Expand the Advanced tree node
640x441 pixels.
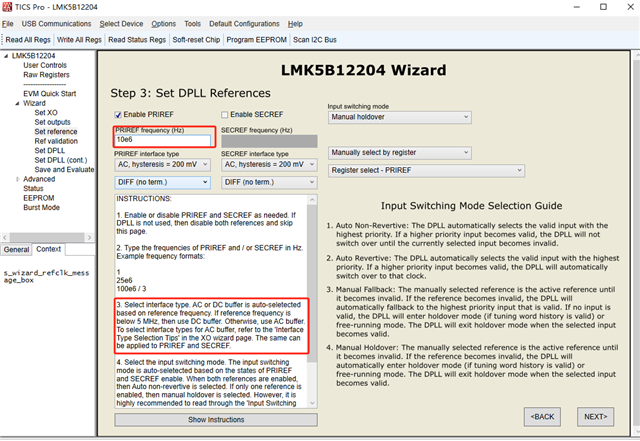[17, 179]
